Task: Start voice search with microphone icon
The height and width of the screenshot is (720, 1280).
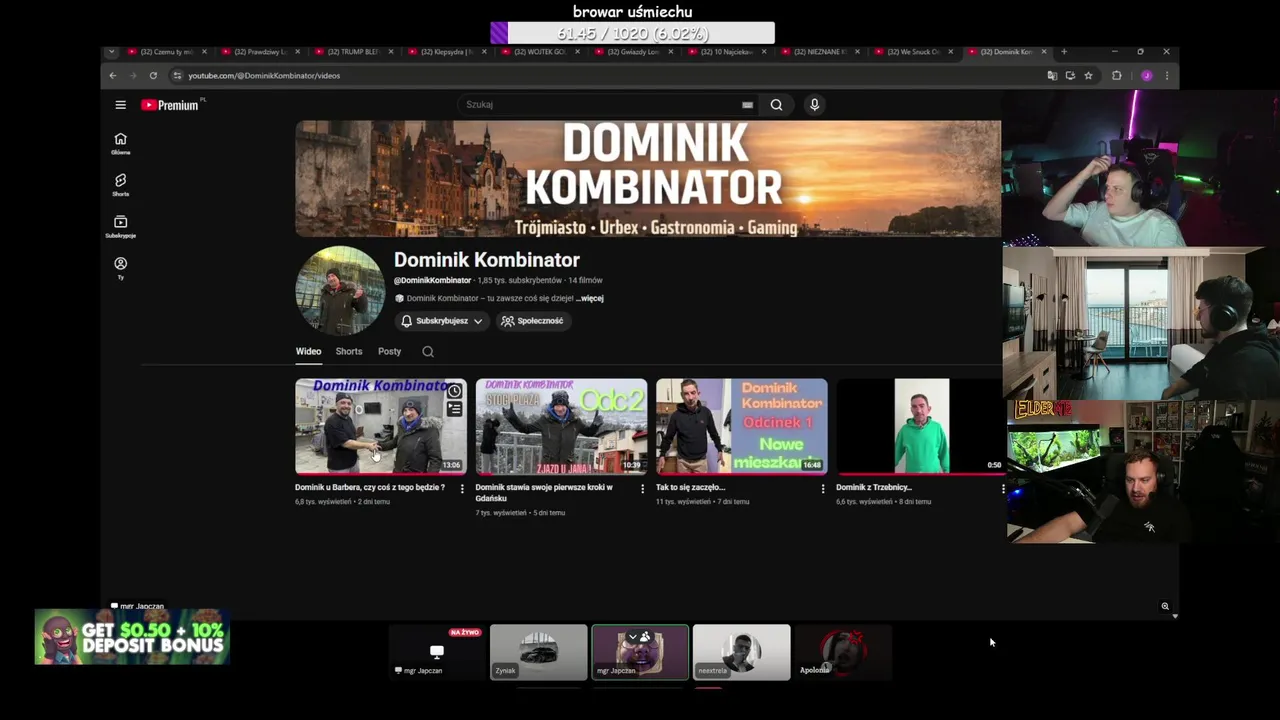Action: click(814, 105)
